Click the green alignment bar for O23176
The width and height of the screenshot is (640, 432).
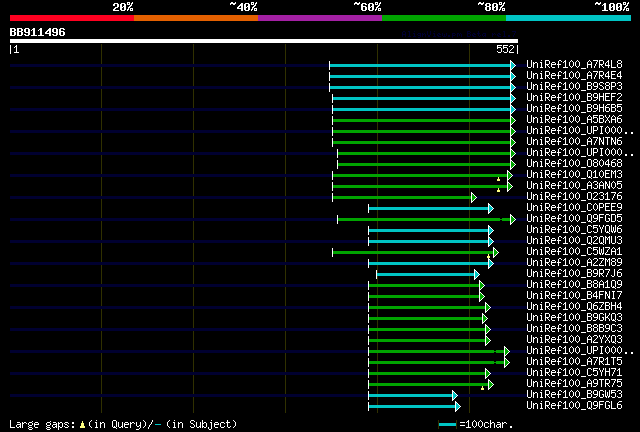coord(402,198)
